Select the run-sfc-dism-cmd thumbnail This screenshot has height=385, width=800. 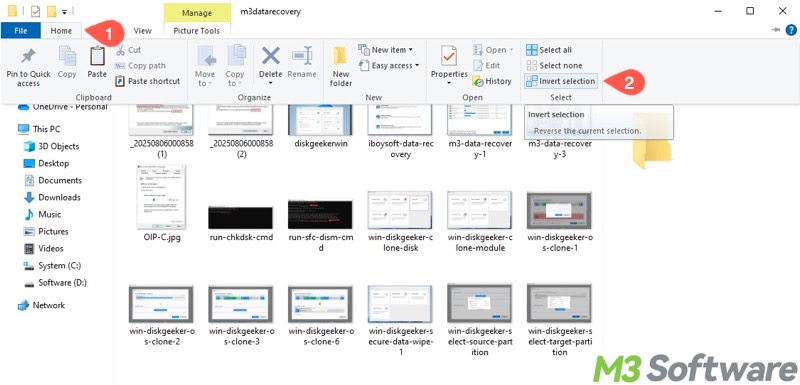[321, 214]
